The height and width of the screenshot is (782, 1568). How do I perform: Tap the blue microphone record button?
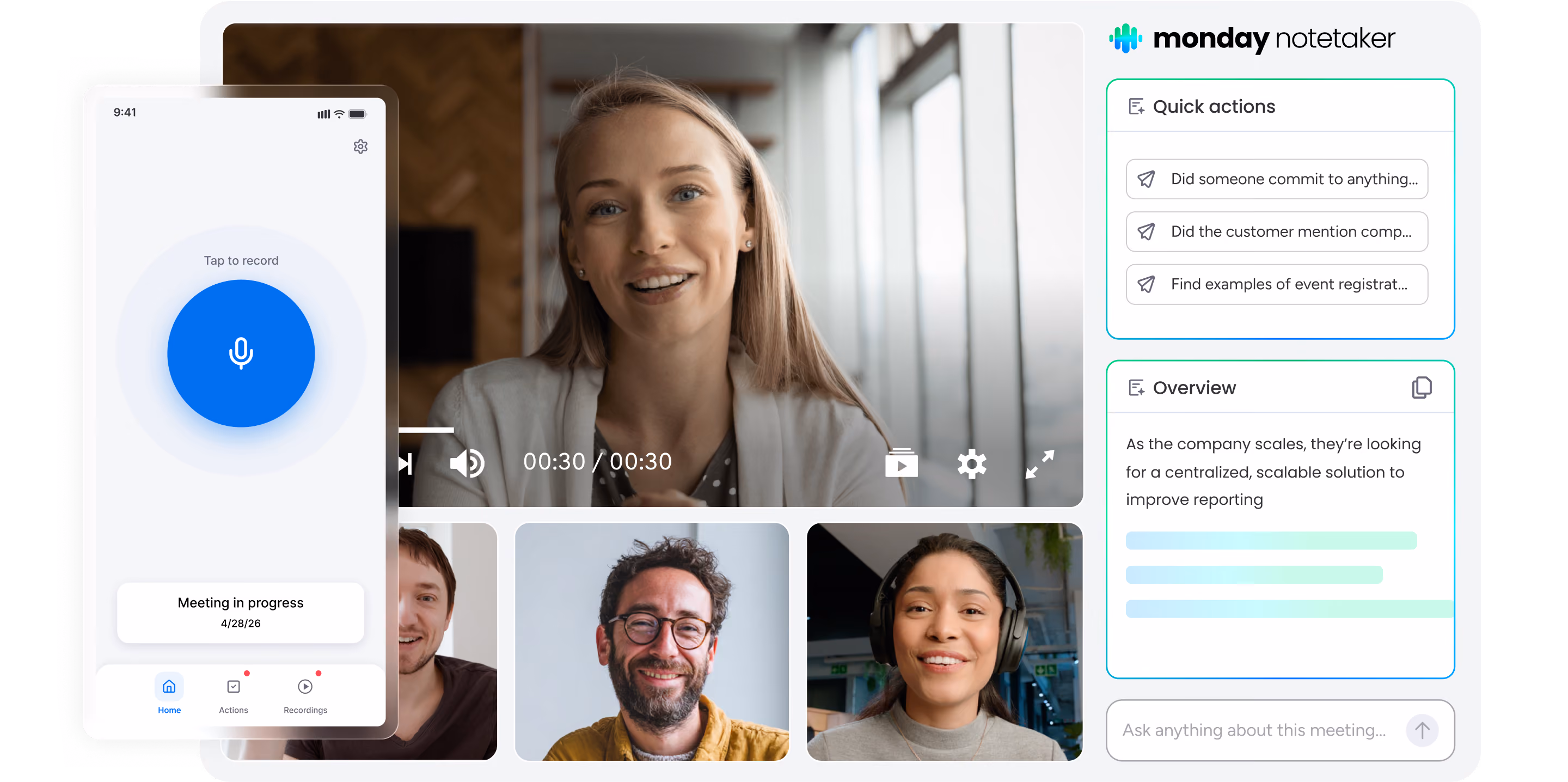tap(241, 353)
